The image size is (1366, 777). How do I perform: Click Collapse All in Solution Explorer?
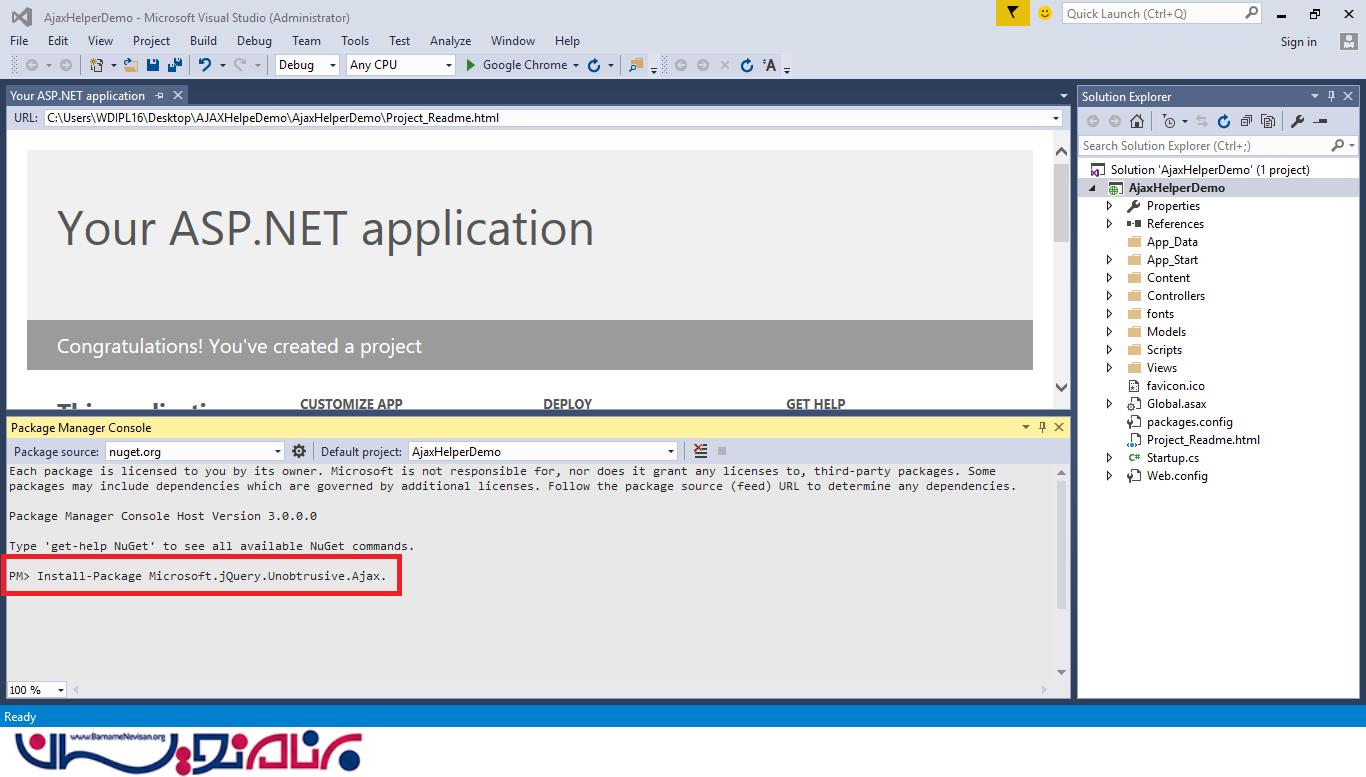tap(1246, 121)
